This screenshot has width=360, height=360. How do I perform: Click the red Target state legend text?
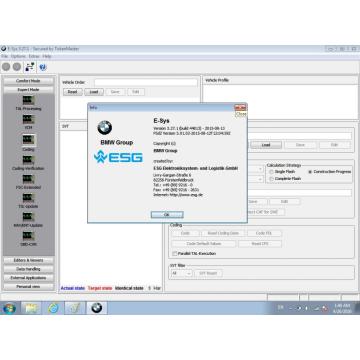(x=100, y=288)
